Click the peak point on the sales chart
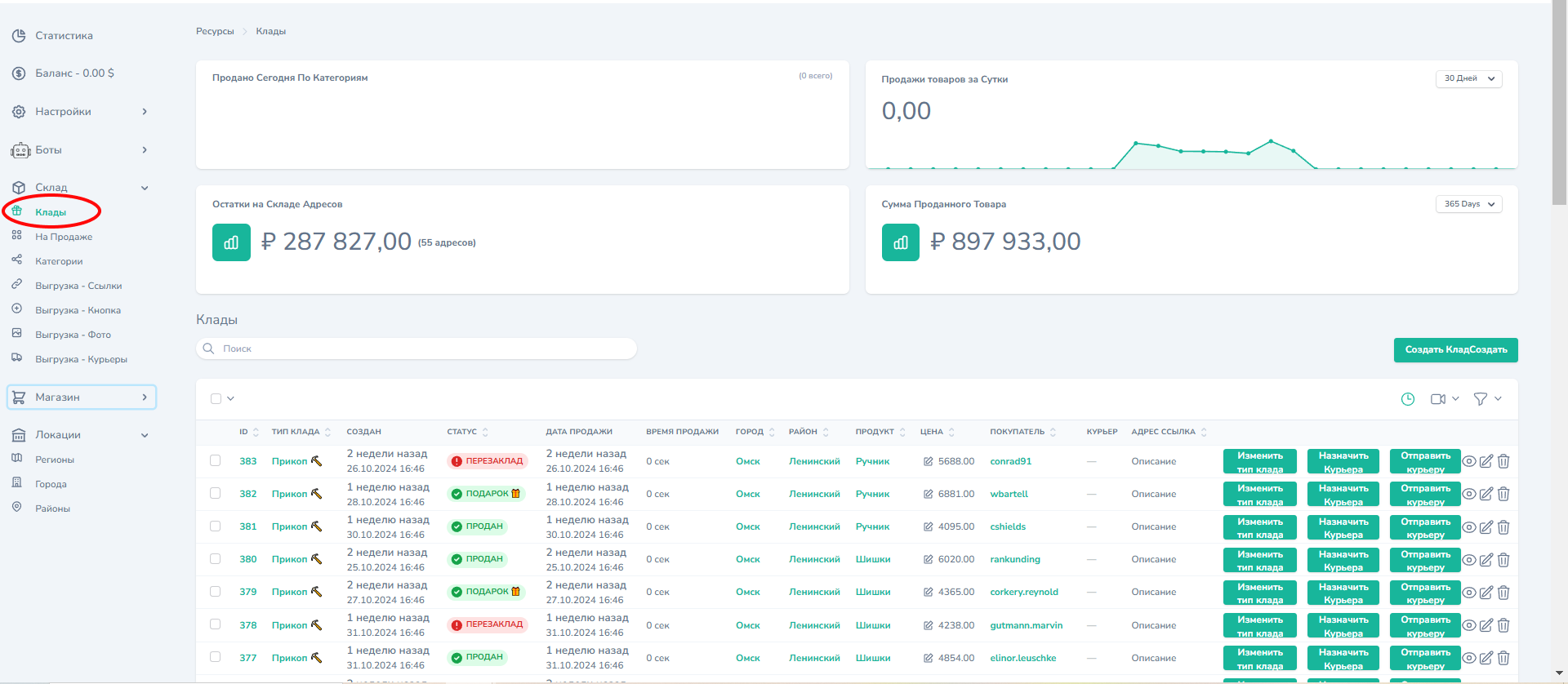This screenshot has height=684, width=1568. (1271, 141)
